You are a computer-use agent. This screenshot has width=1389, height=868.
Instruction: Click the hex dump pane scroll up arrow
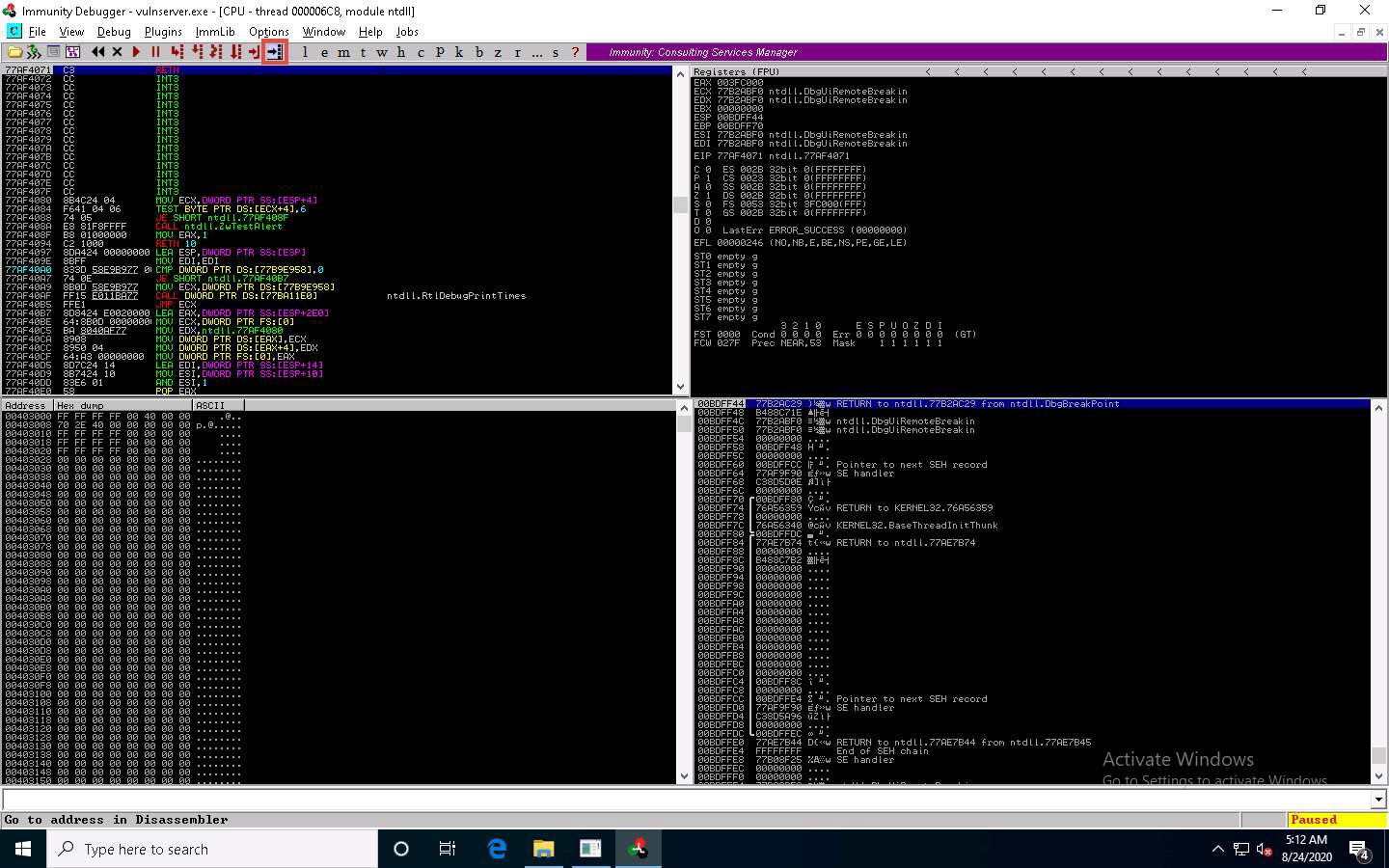pos(684,409)
